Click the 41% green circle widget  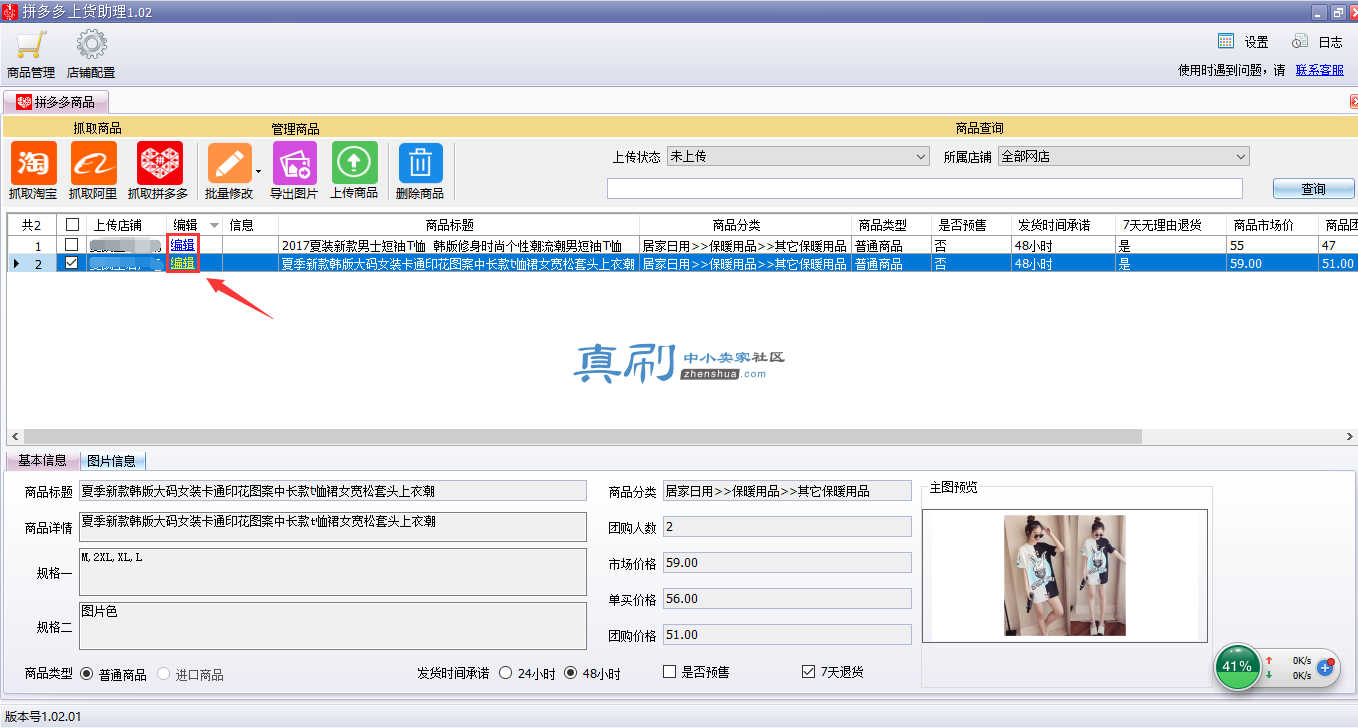click(x=1237, y=666)
